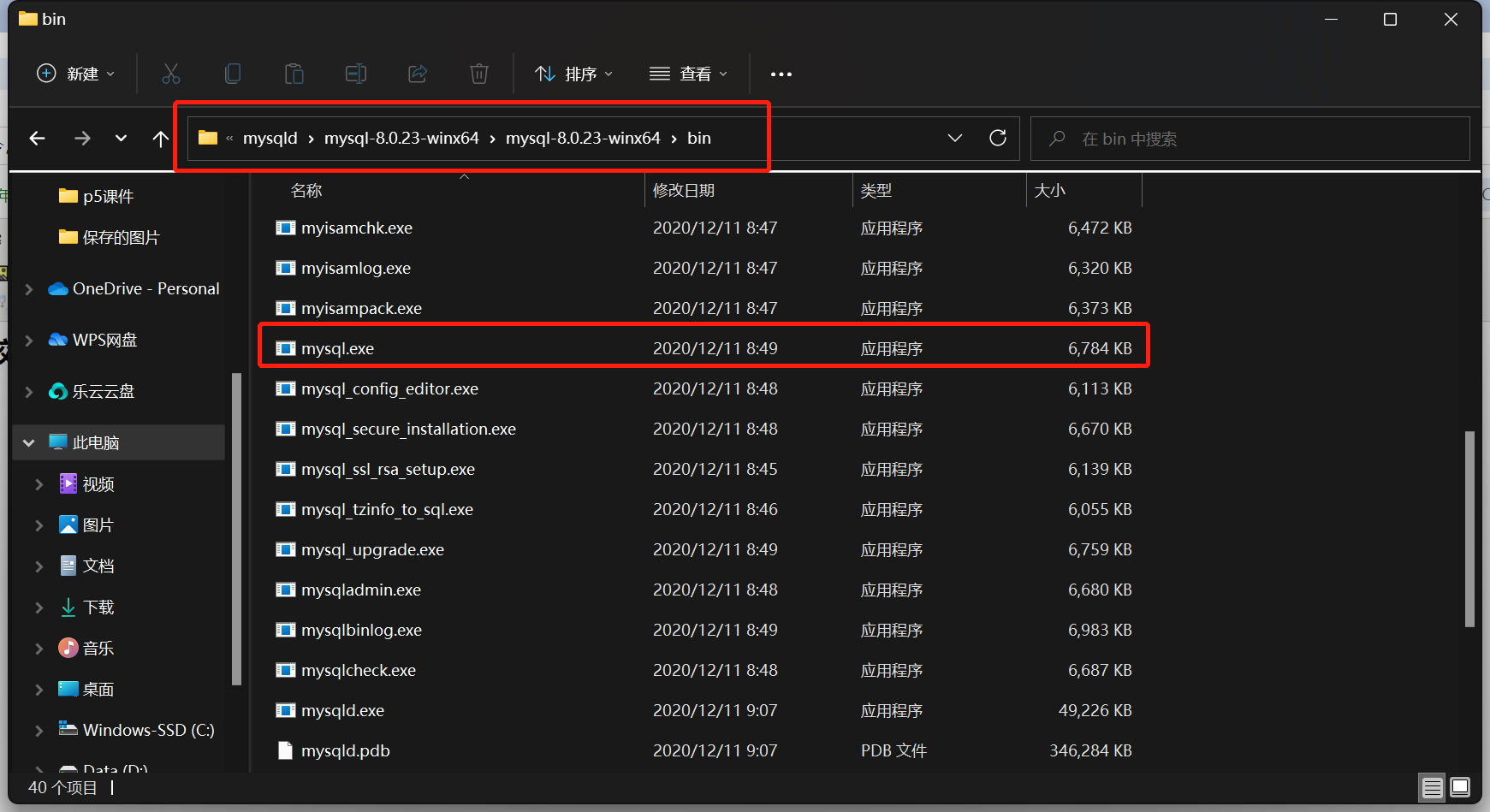
Task: Select 保存的图片 folder in sidebar
Action: (122, 238)
